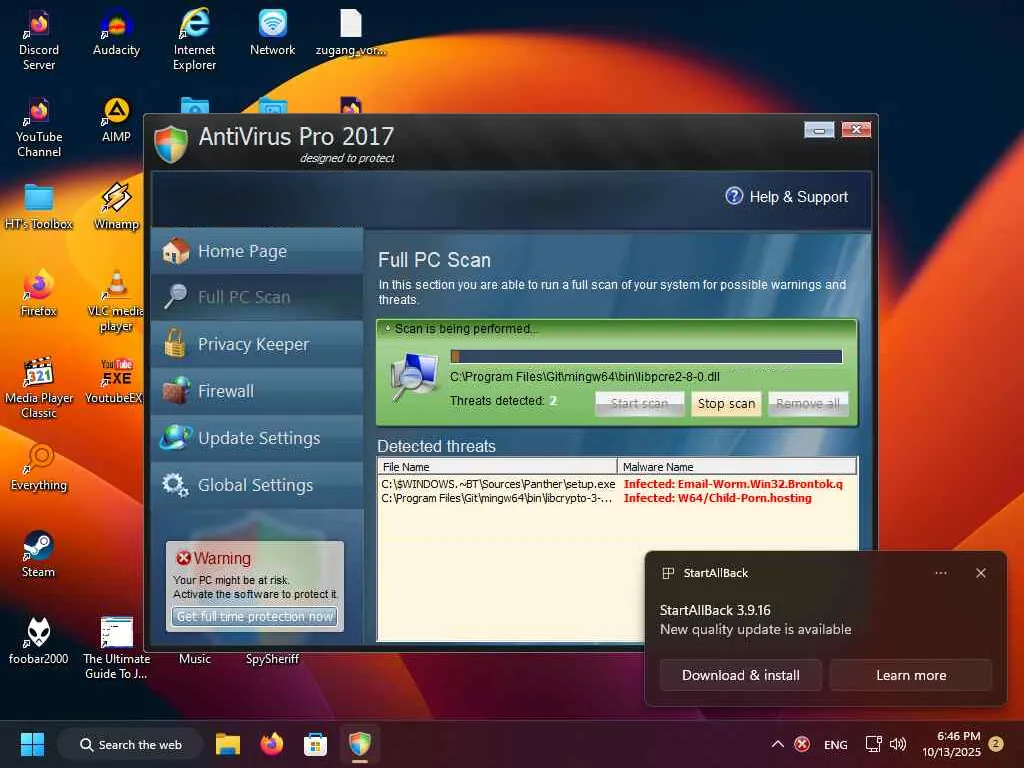Click the Malware Name column header
Image resolution: width=1024 pixels, height=768 pixels.
737,466
